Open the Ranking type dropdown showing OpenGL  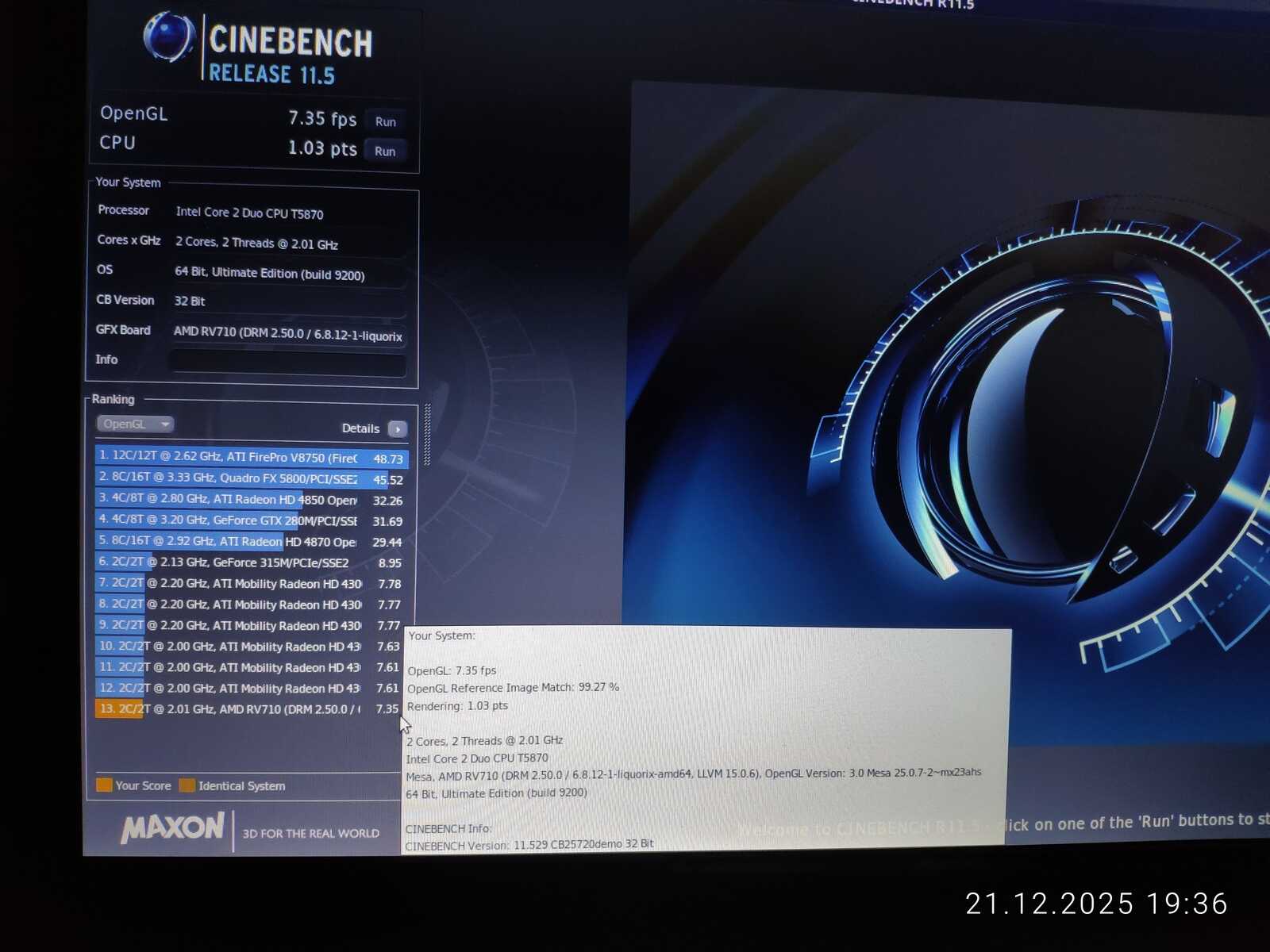coord(135,424)
